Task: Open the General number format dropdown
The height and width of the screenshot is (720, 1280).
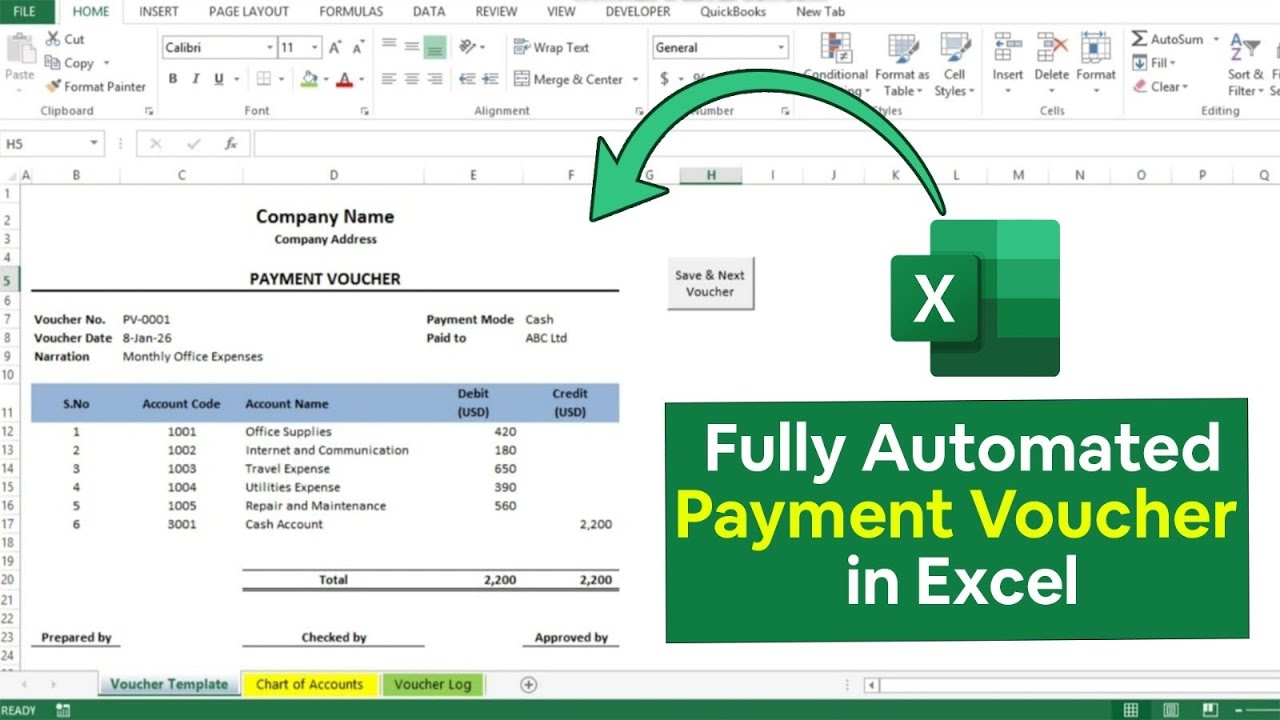Action: [781, 47]
